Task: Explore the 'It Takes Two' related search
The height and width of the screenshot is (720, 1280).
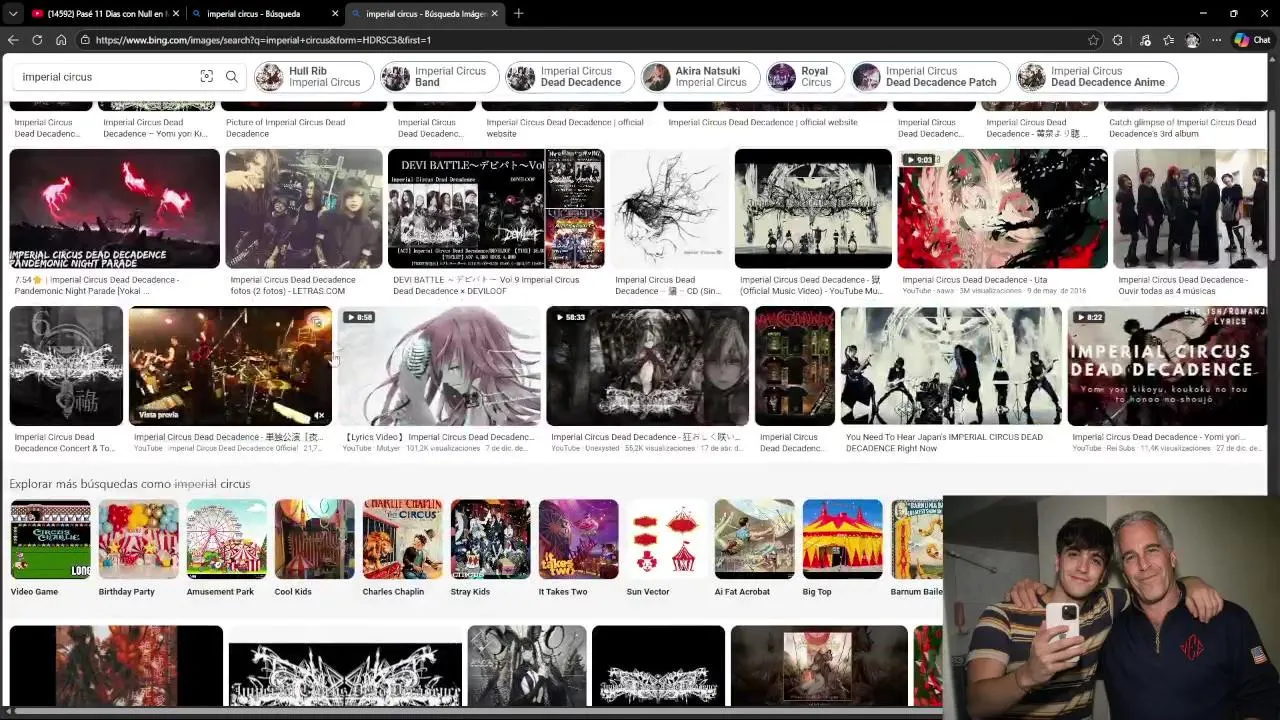Action: (578, 549)
